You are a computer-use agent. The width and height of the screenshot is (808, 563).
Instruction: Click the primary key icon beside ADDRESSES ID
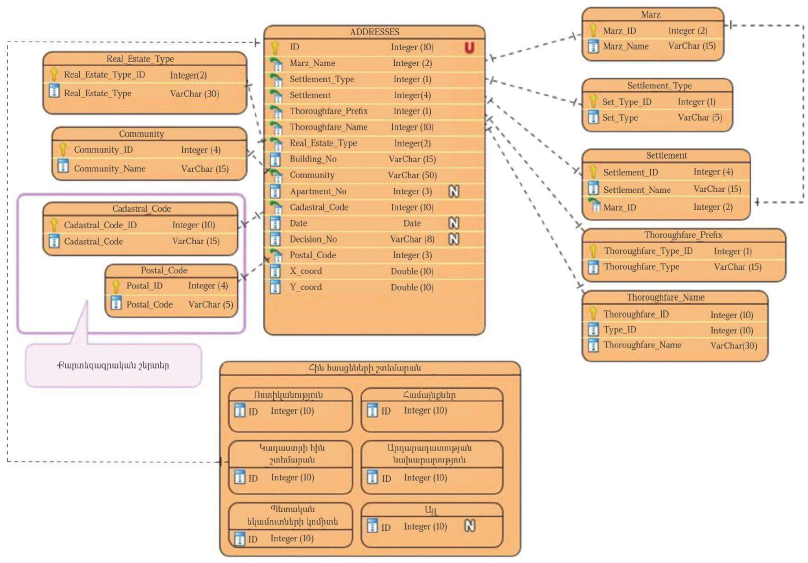(x=276, y=47)
